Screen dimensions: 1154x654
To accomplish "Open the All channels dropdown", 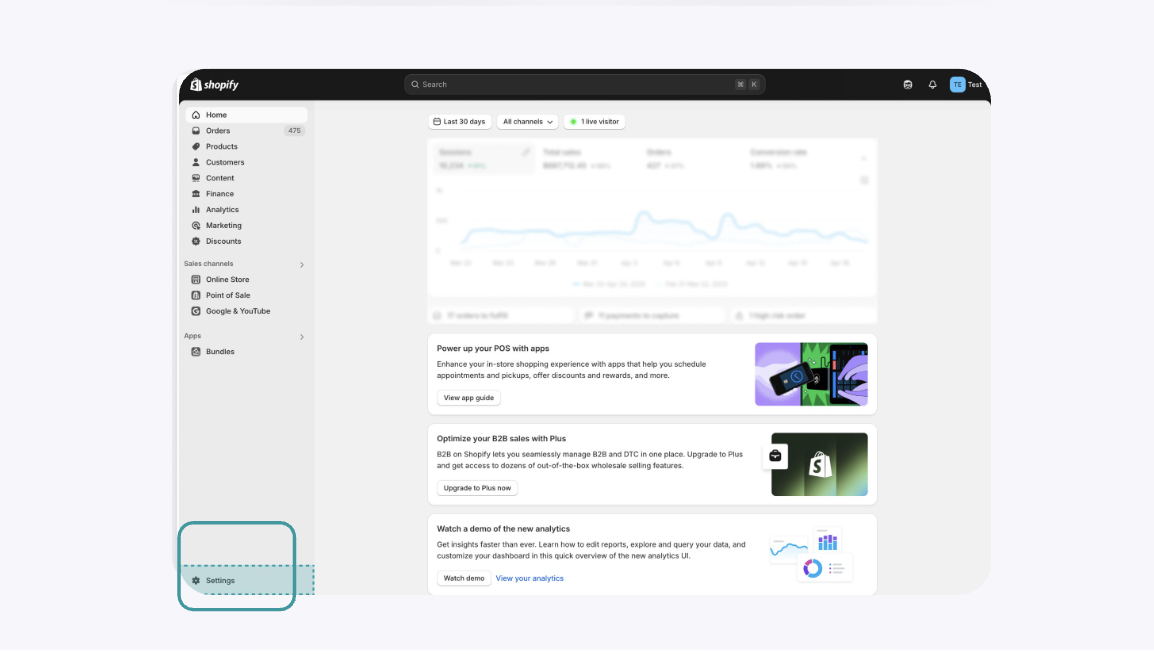I will pyautogui.click(x=528, y=122).
